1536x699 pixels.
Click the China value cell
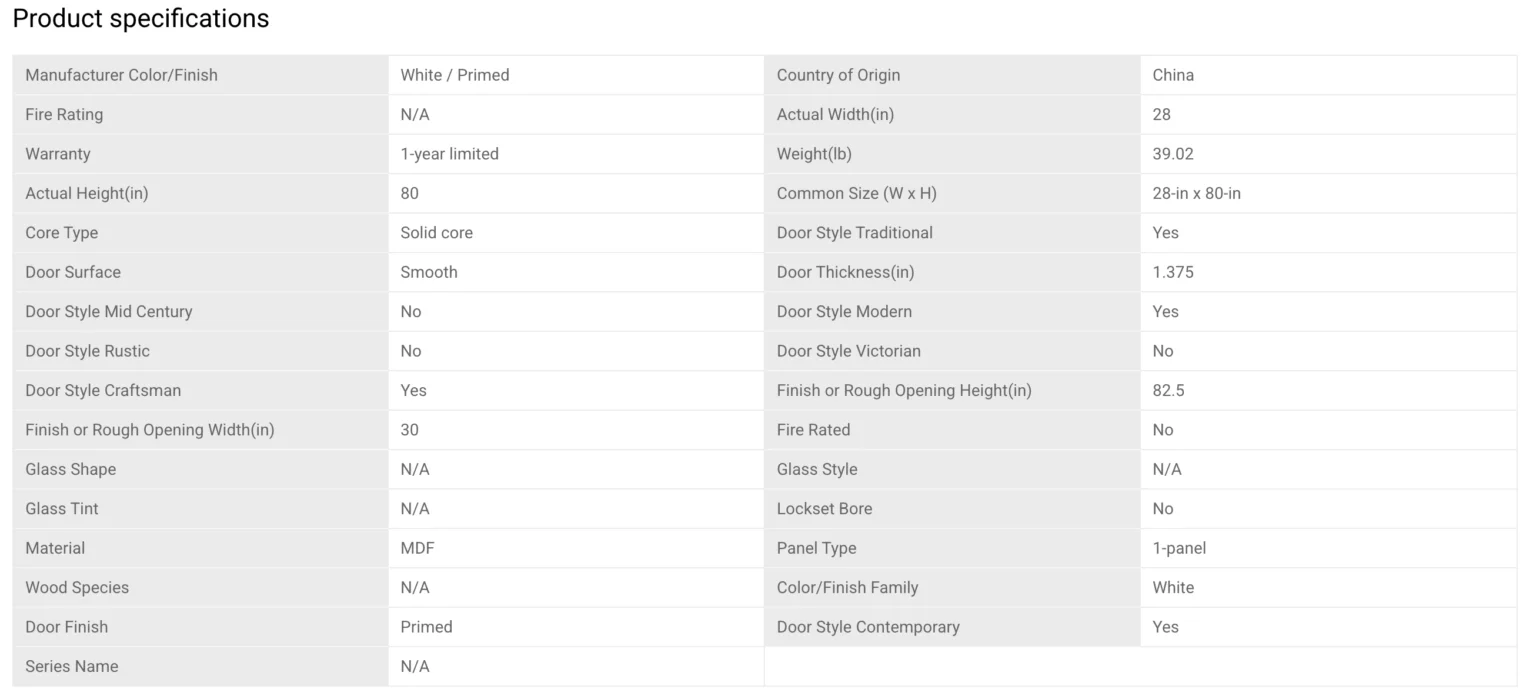pos(1173,75)
